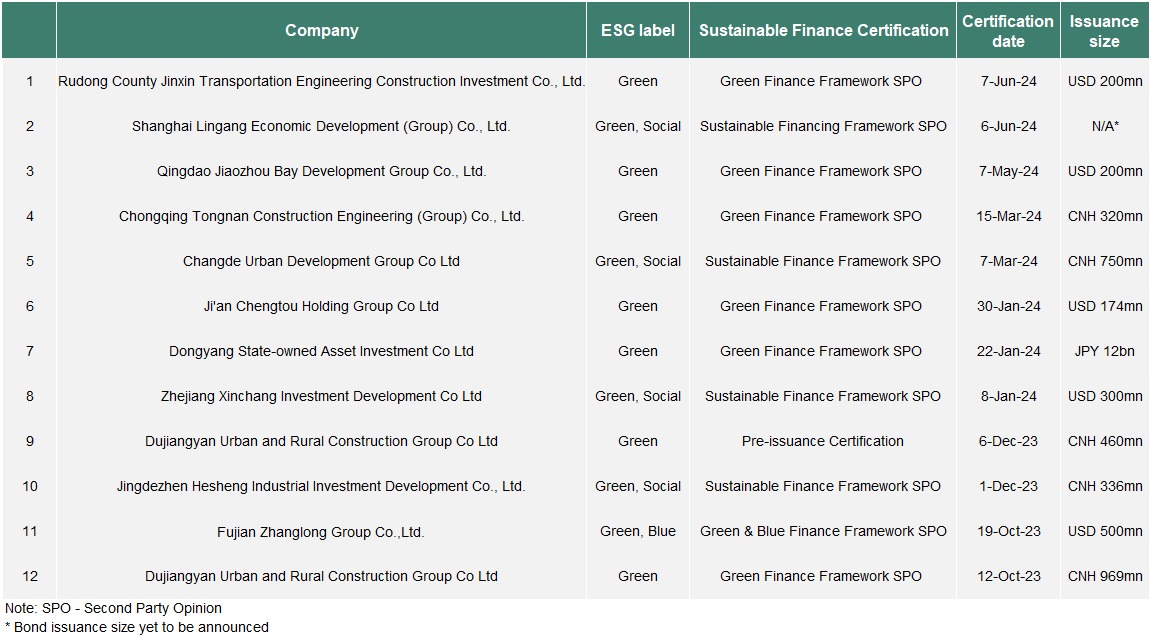Select Qingdao Jiaozhou Bay Development Group cell
1151x639 pixels.
point(322,171)
